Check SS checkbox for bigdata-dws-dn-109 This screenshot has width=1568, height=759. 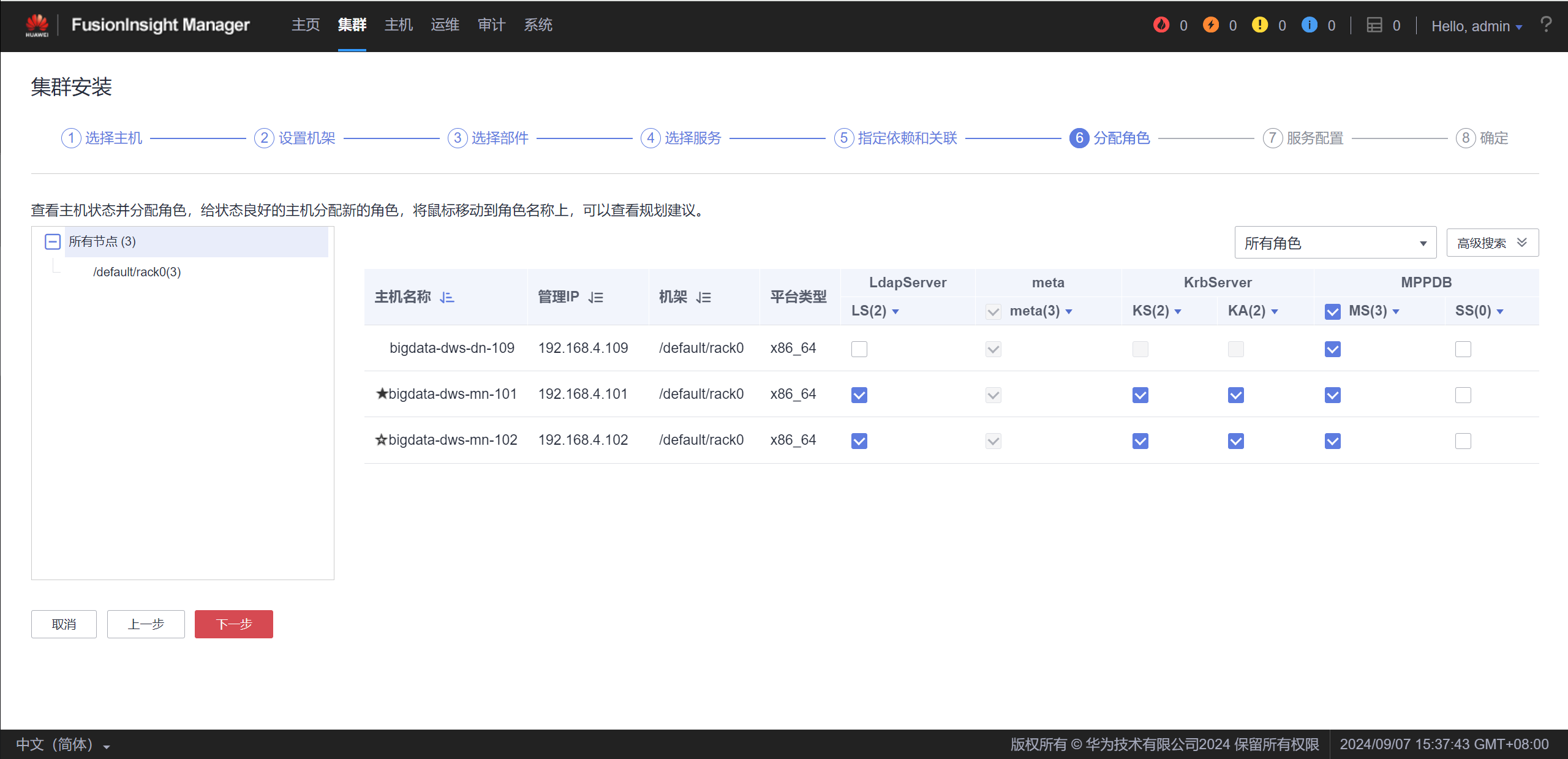[x=1463, y=349]
